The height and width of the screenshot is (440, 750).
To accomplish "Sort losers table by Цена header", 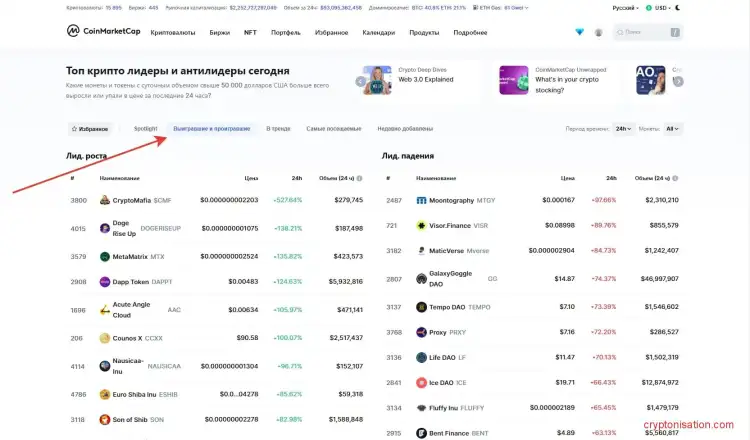I will coord(567,178).
